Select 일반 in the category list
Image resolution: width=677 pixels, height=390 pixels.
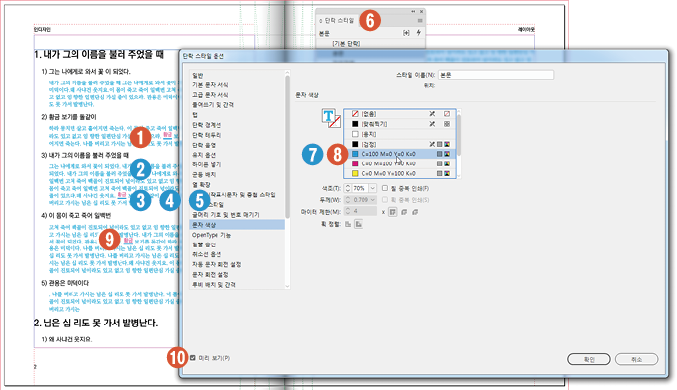(x=198, y=76)
